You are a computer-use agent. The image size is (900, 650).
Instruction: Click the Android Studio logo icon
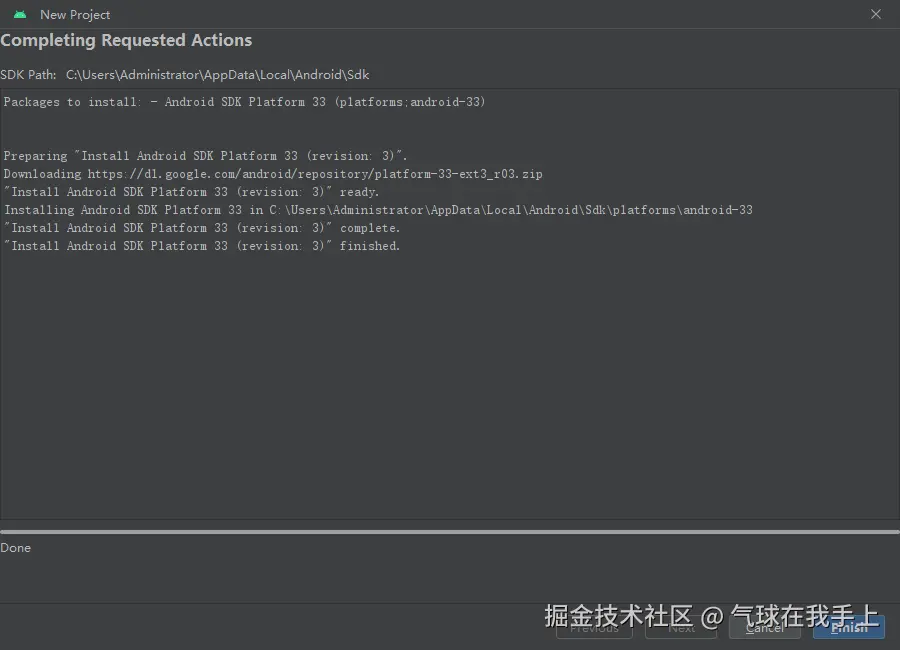pyautogui.click(x=20, y=14)
